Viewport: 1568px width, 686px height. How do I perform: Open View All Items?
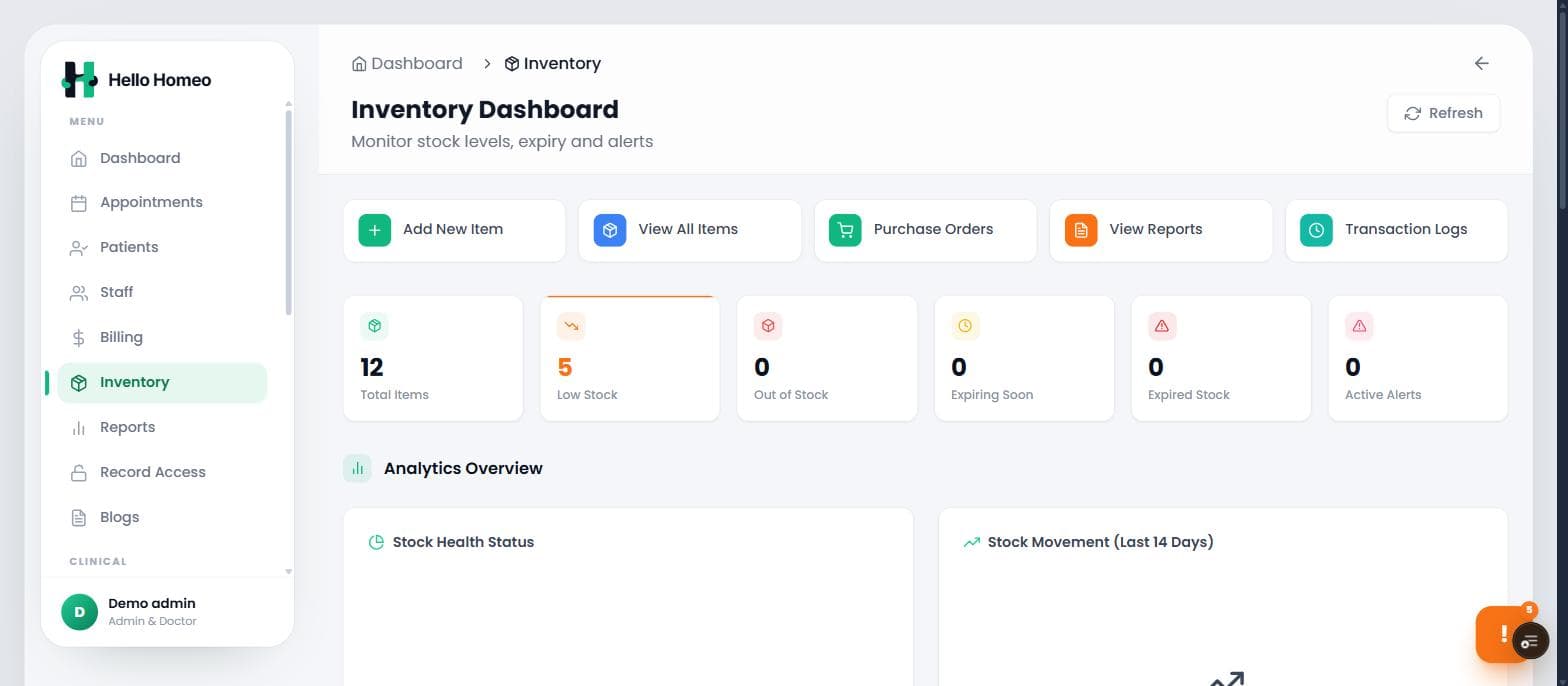click(690, 230)
